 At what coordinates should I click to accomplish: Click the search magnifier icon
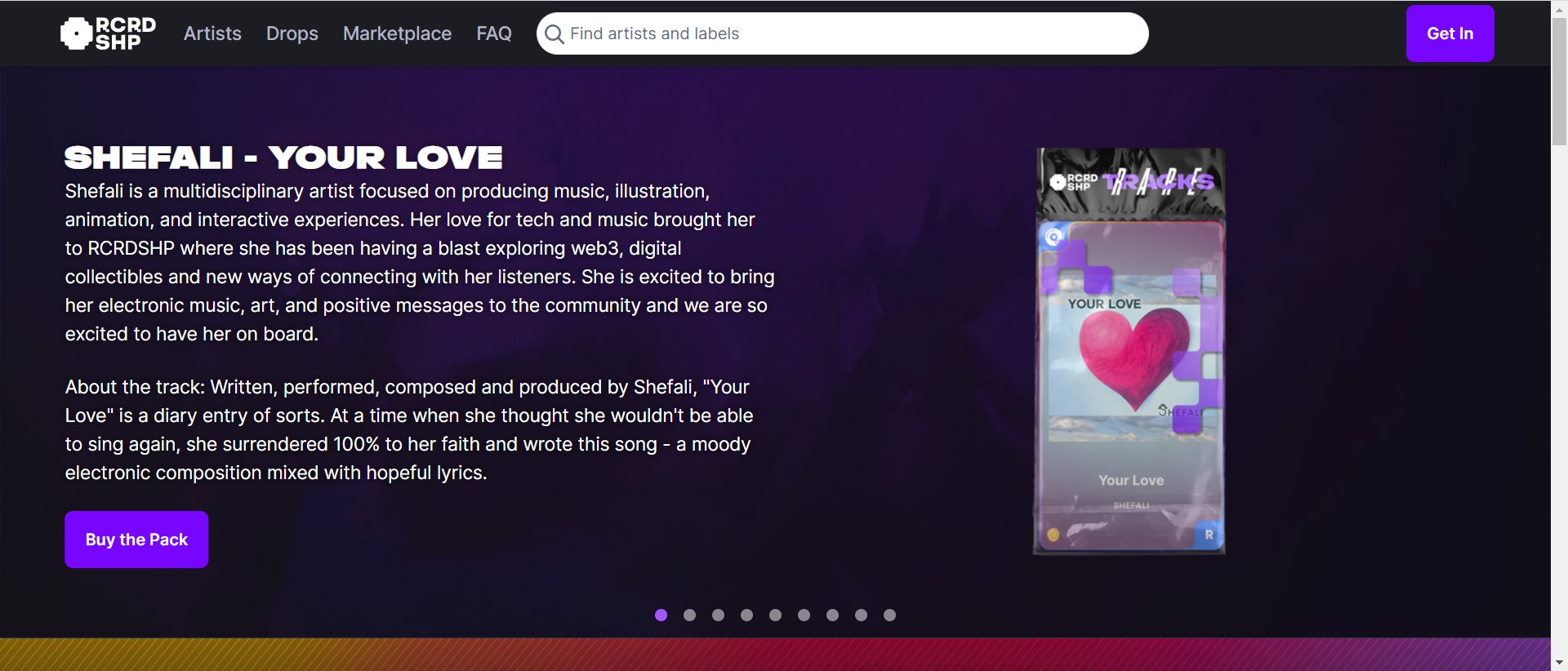pyautogui.click(x=555, y=34)
